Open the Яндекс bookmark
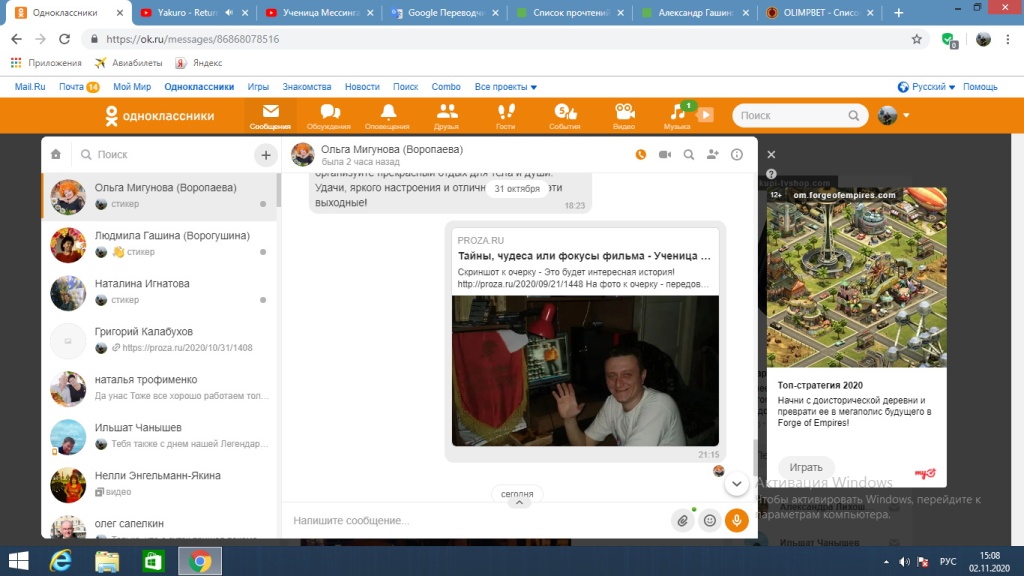The height and width of the screenshot is (576, 1024). (199, 63)
